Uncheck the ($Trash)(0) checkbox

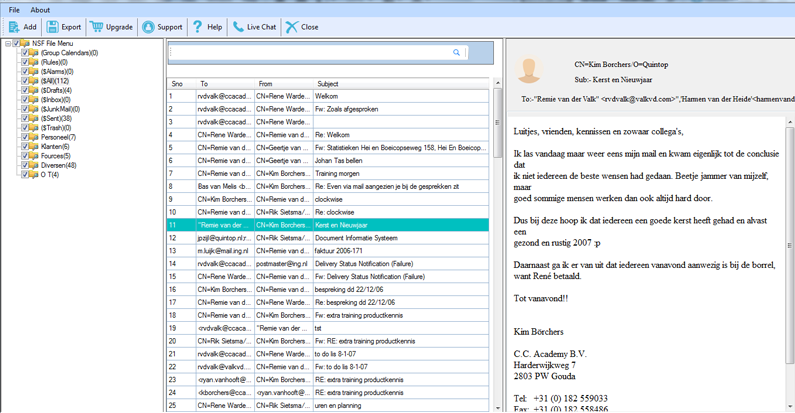tap(24, 128)
